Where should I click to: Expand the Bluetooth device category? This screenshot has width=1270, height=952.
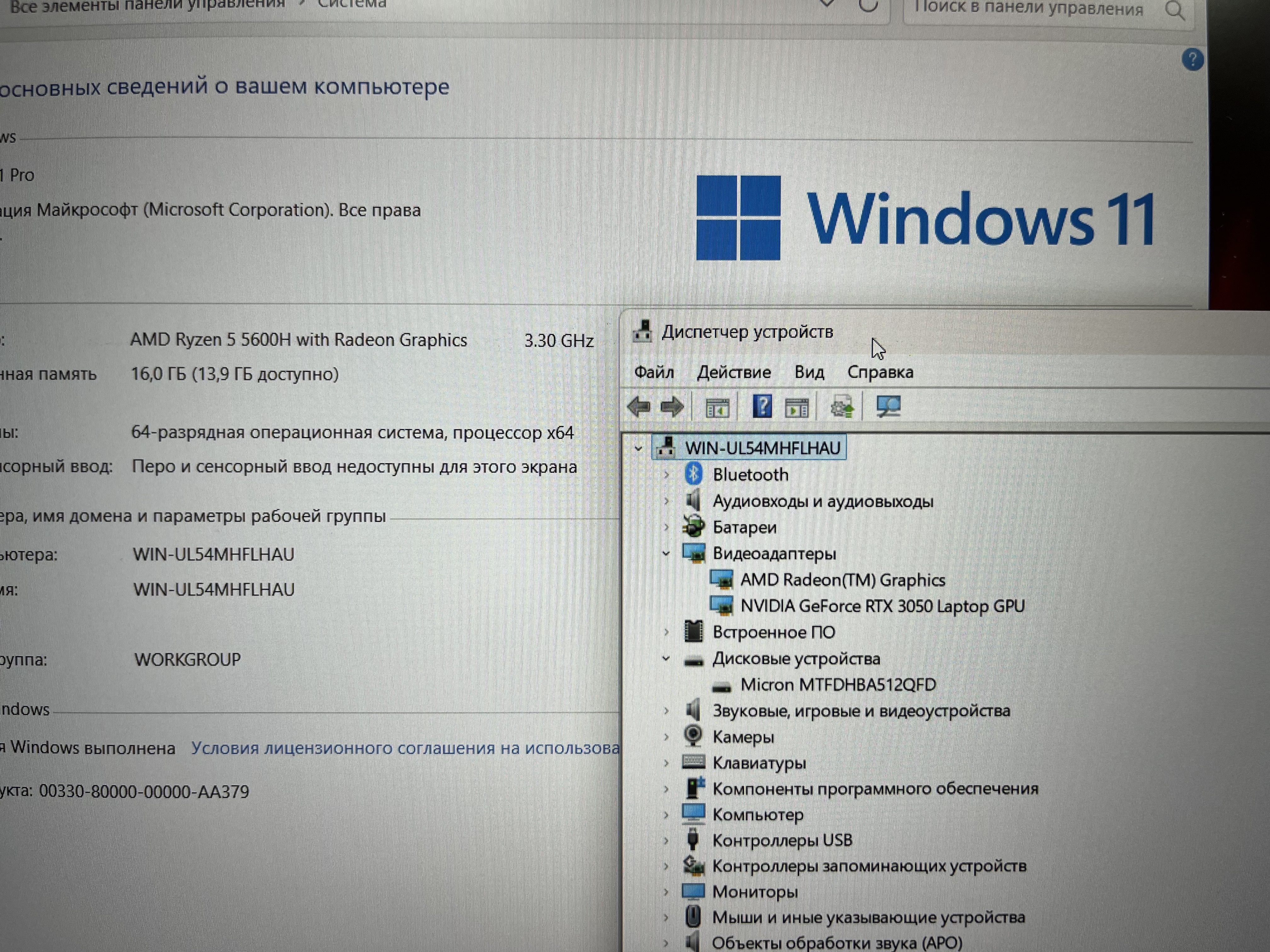click(666, 475)
